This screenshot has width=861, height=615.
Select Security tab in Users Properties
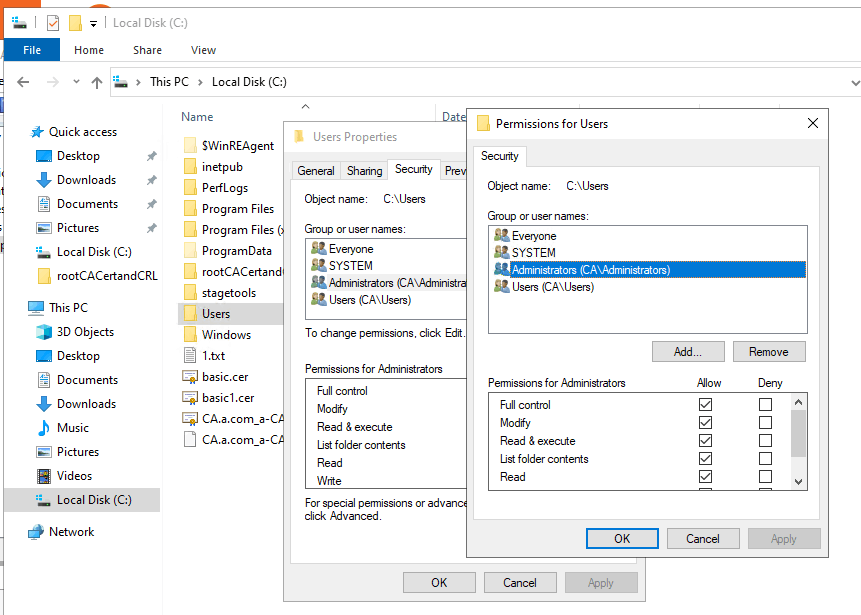(414, 169)
